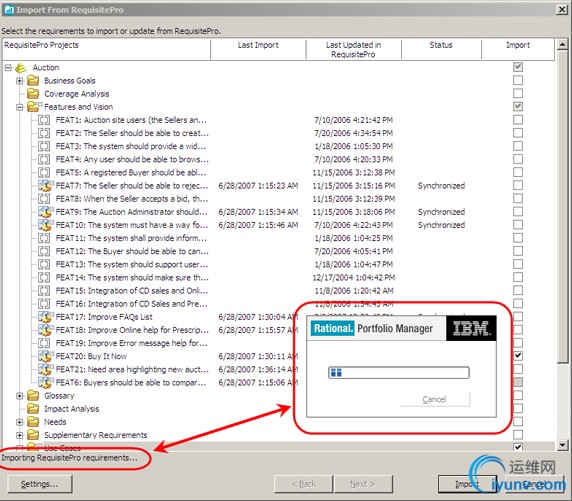
Task: Click the FEAT21 imported requirement icon
Action: point(45,370)
